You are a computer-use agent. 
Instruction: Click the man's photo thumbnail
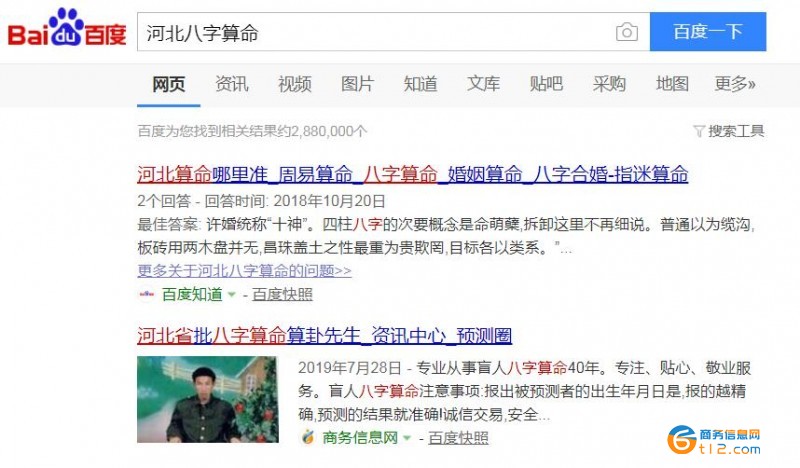pyautogui.click(x=208, y=399)
